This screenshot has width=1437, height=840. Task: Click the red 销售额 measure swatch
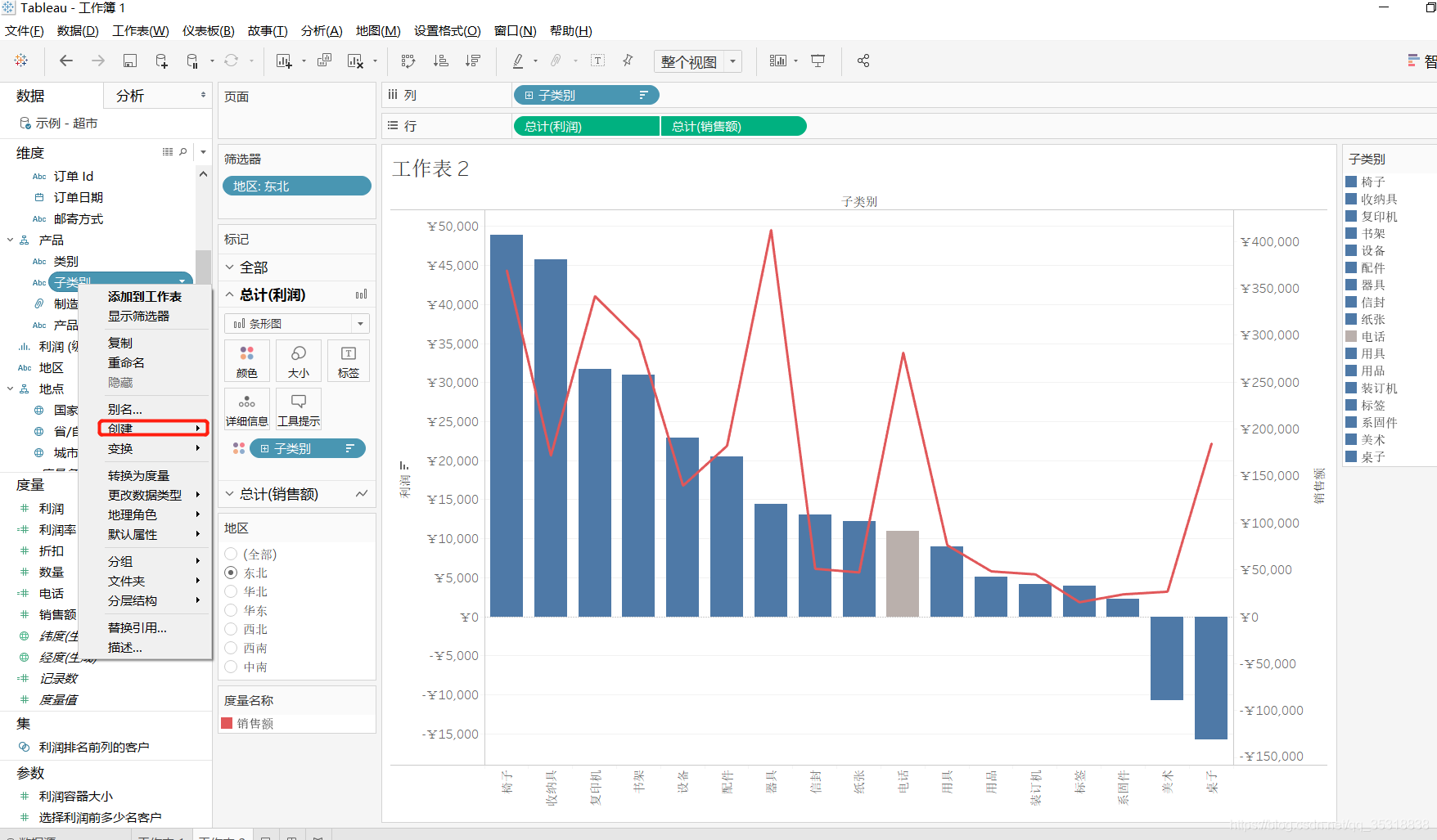[x=227, y=723]
